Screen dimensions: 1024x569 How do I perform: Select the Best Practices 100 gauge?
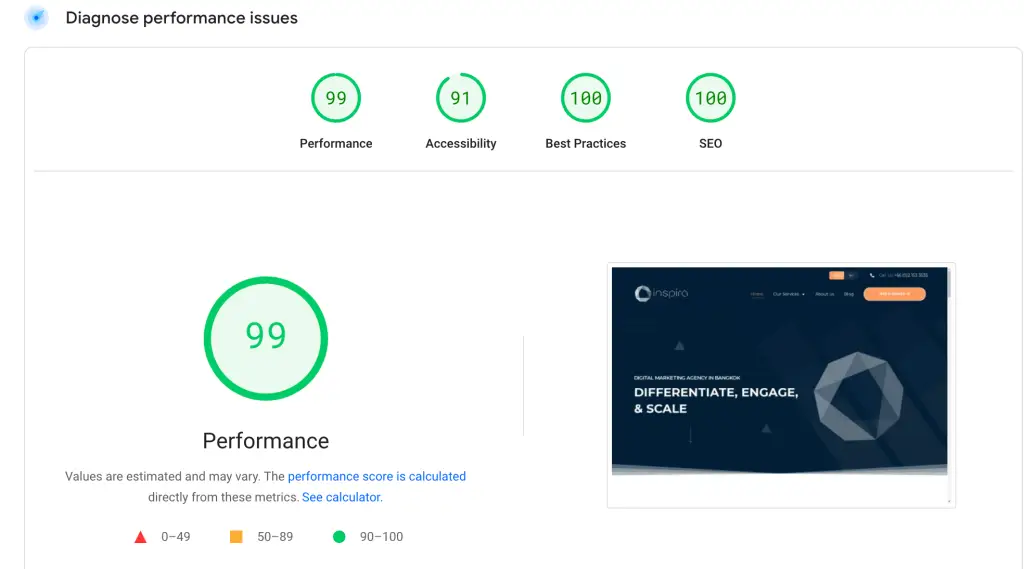[x=585, y=98]
